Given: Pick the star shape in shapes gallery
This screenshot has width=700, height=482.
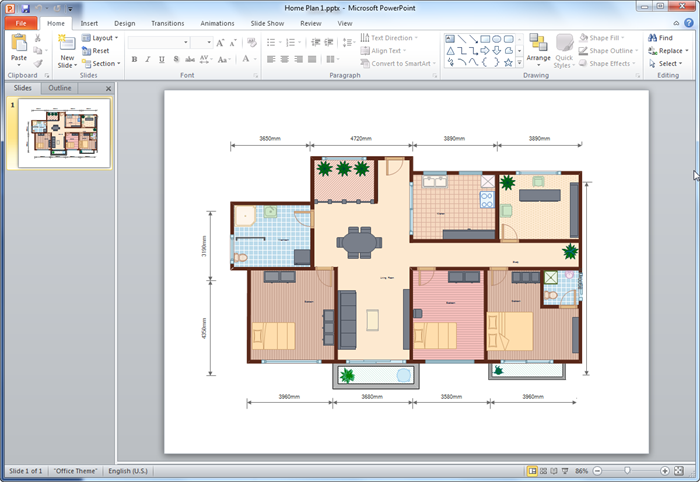Looking at the screenshot, I should (509, 62).
